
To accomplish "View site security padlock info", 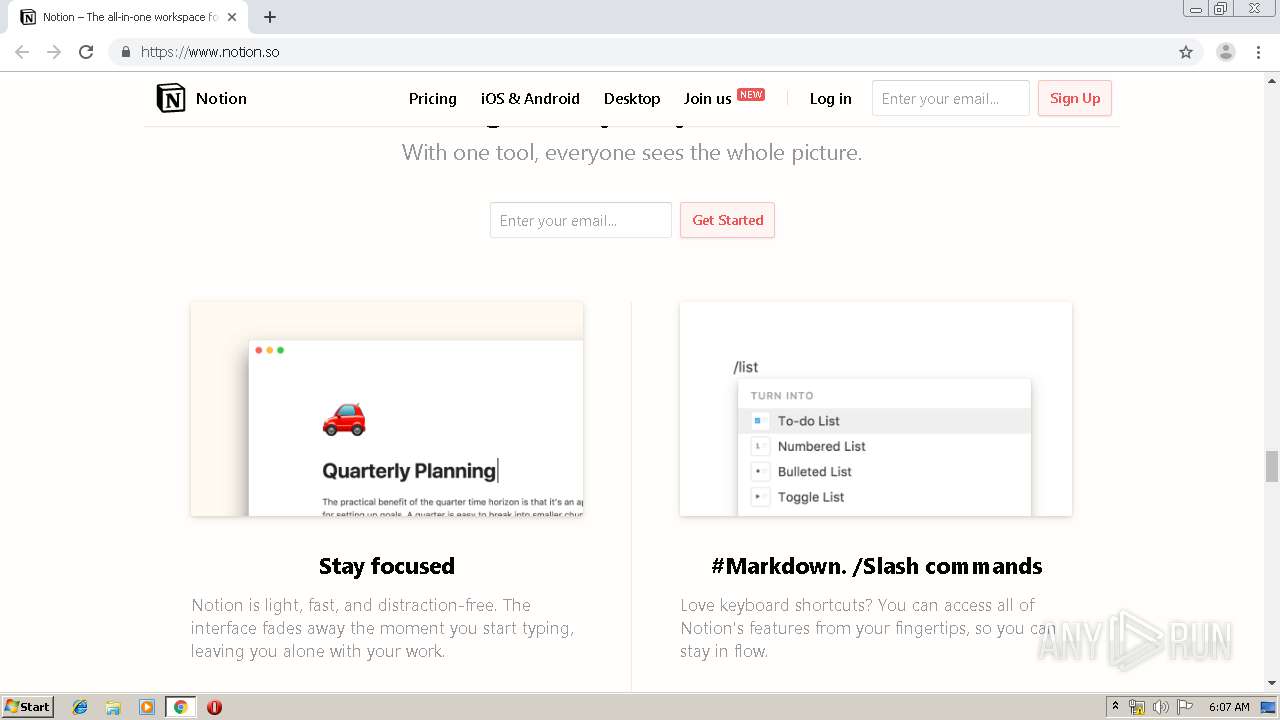I will (125, 52).
